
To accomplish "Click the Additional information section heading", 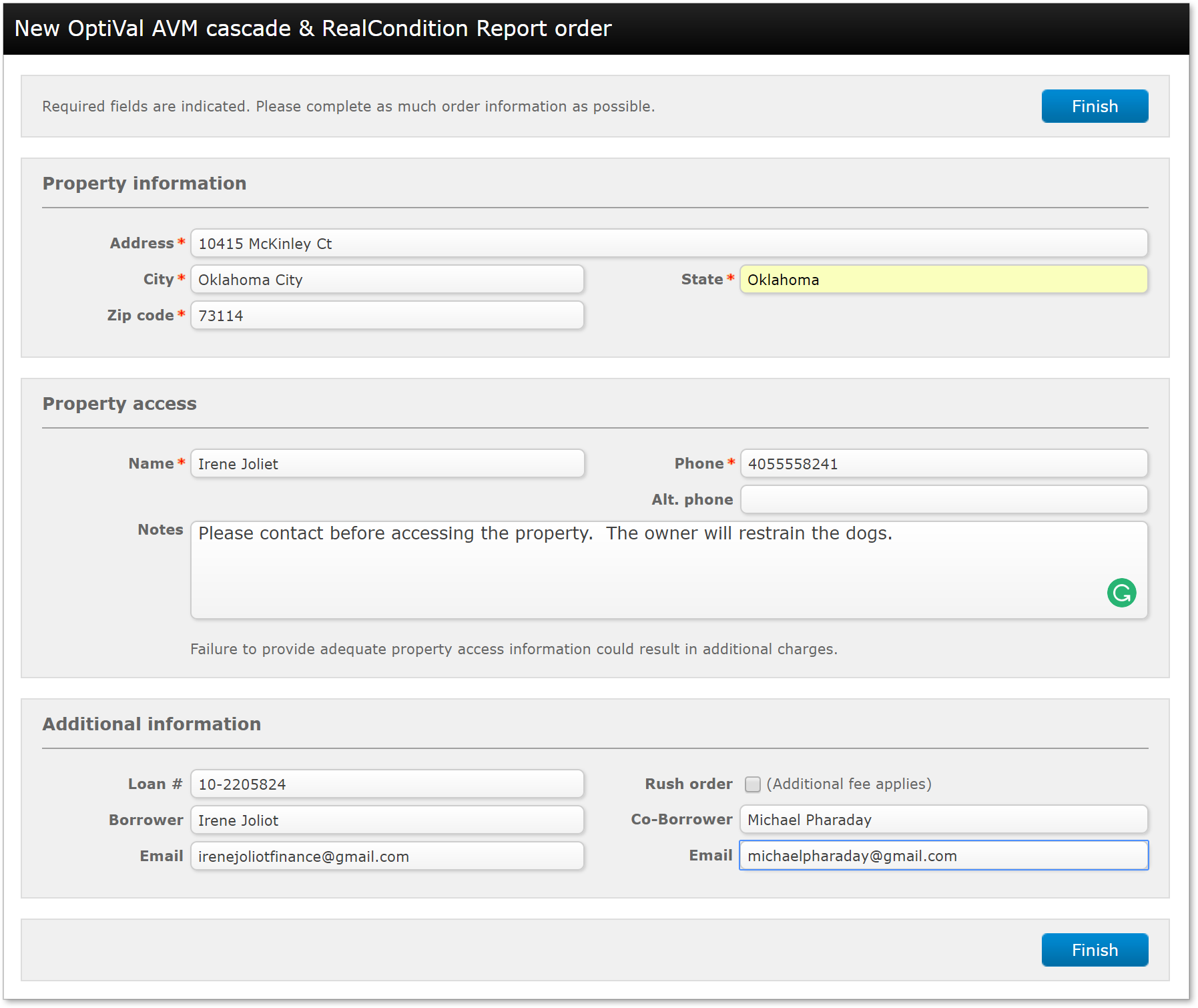I will tap(152, 724).
